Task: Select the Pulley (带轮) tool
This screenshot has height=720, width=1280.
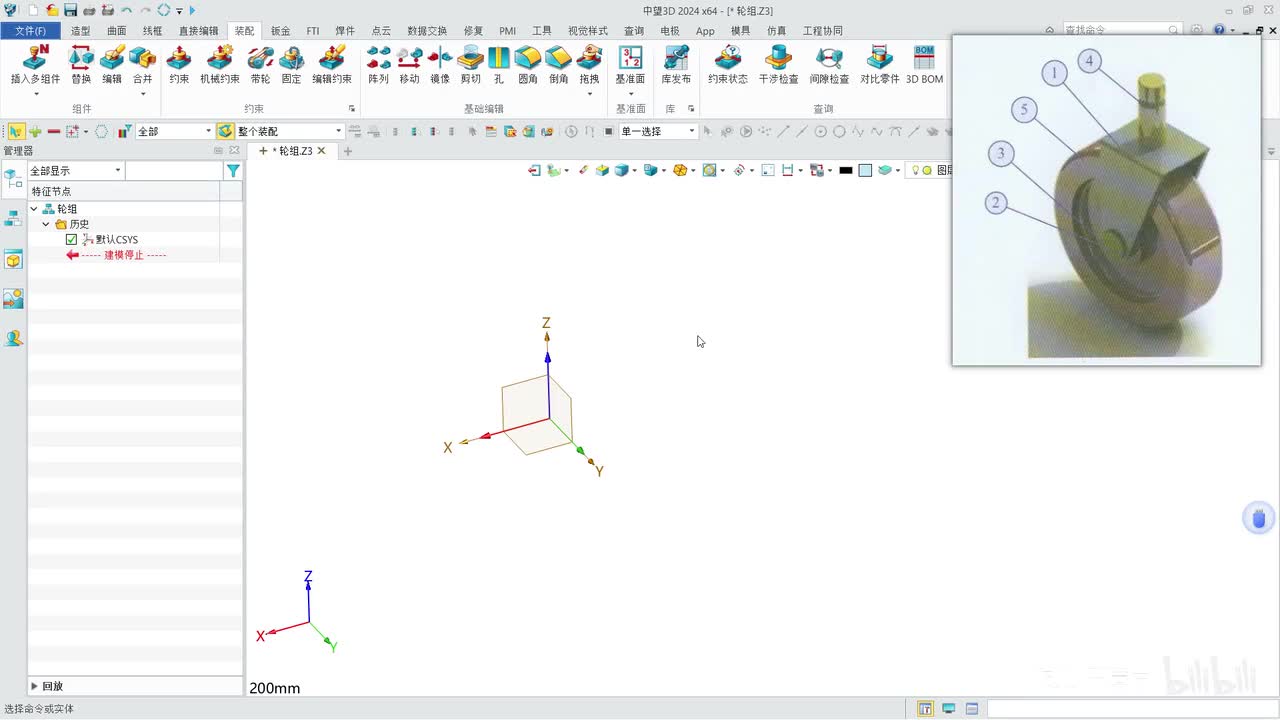Action: pyautogui.click(x=260, y=64)
